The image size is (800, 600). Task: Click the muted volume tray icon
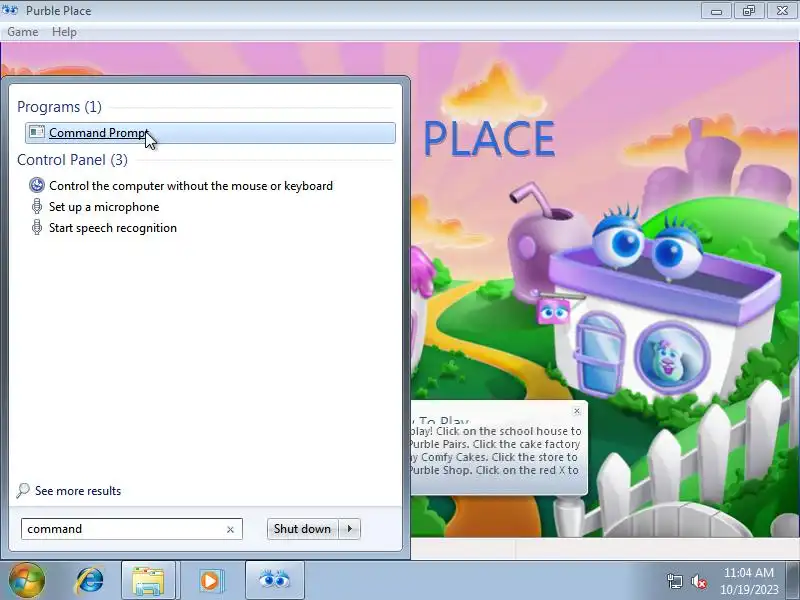(698, 581)
